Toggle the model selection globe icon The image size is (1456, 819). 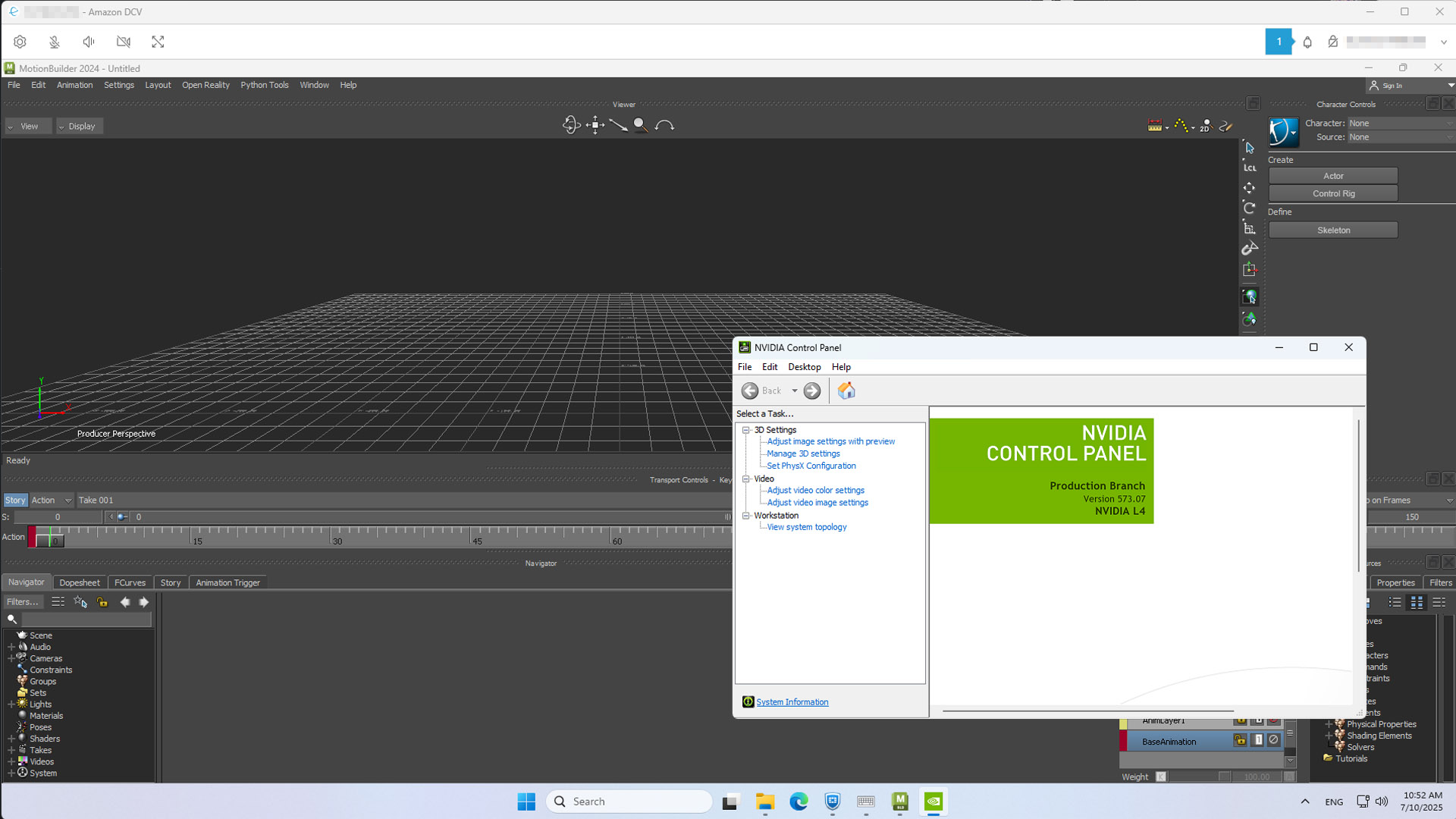click(1250, 297)
